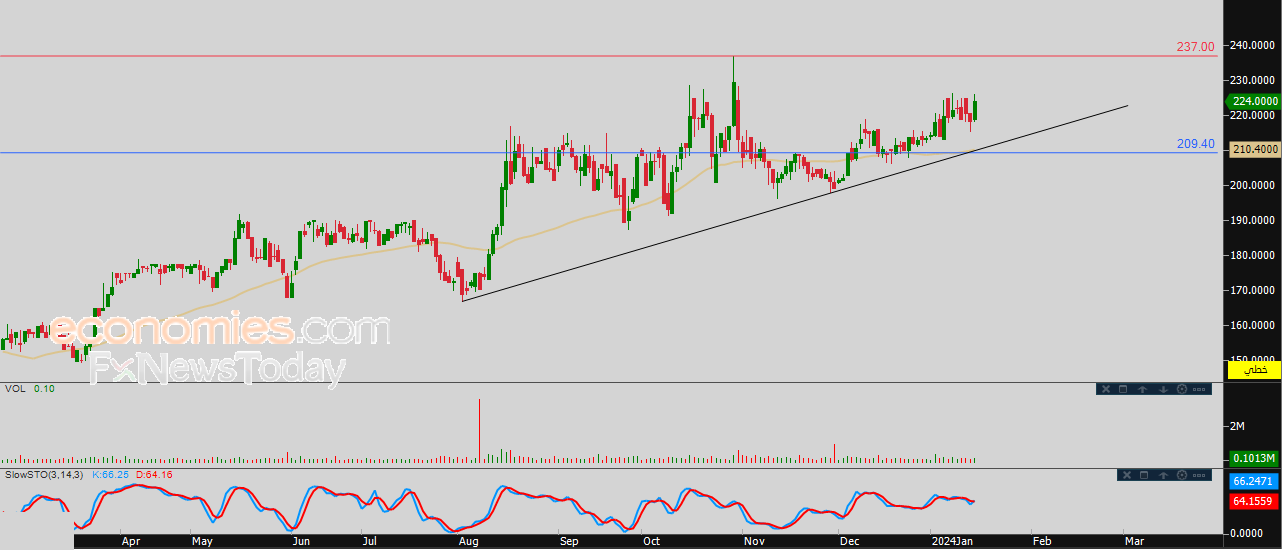Click the Aug label on time axis
Image resolution: width=1282 pixels, height=550 pixels.
click(468, 541)
